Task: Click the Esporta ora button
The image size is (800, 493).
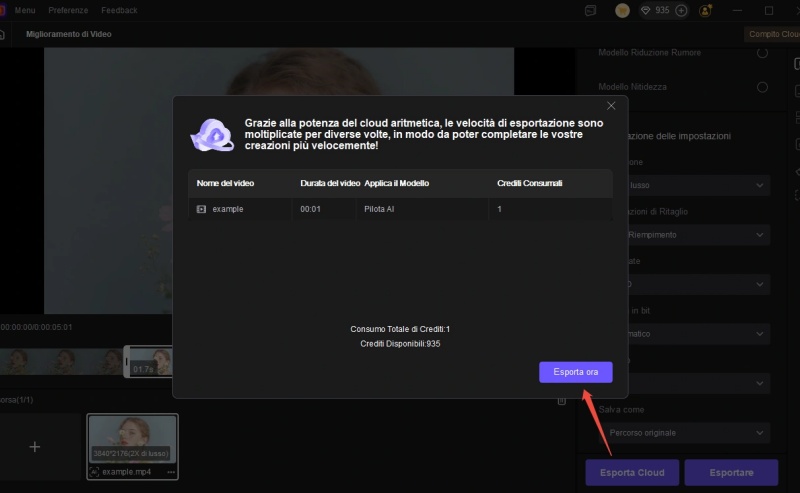Action: tap(576, 372)
